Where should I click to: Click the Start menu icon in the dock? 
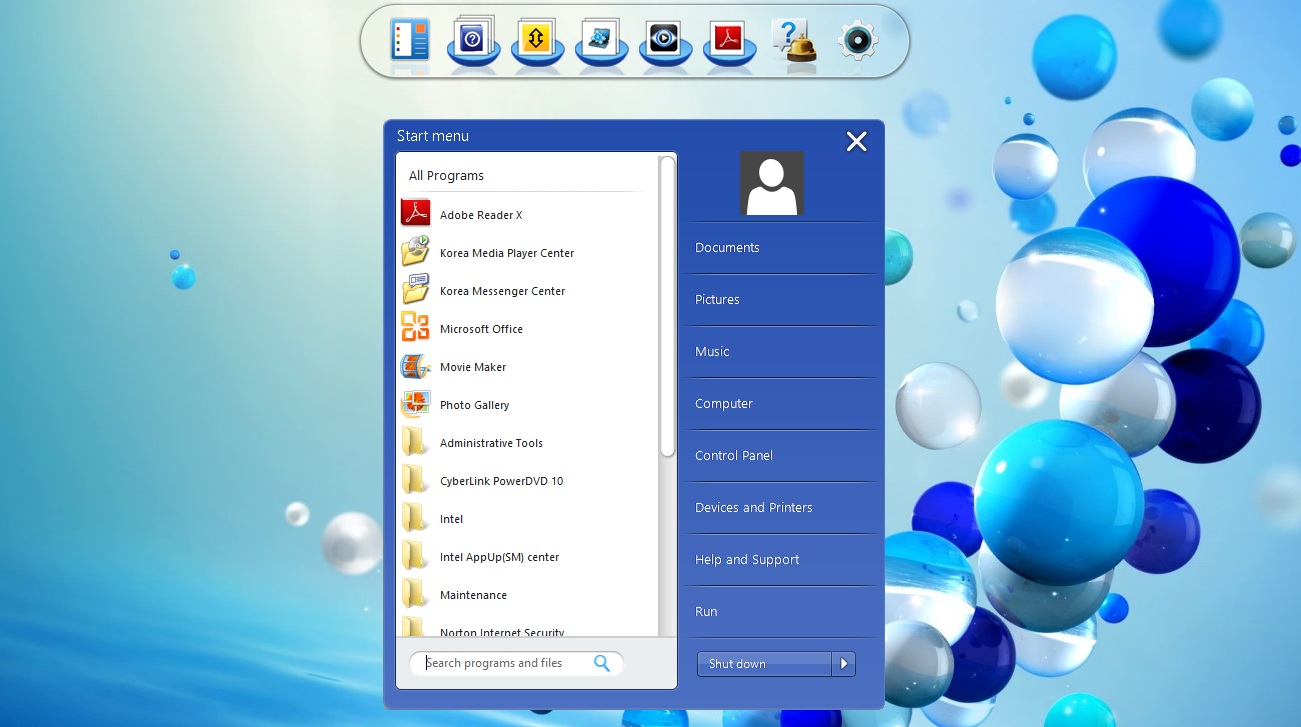coord(410,40)
